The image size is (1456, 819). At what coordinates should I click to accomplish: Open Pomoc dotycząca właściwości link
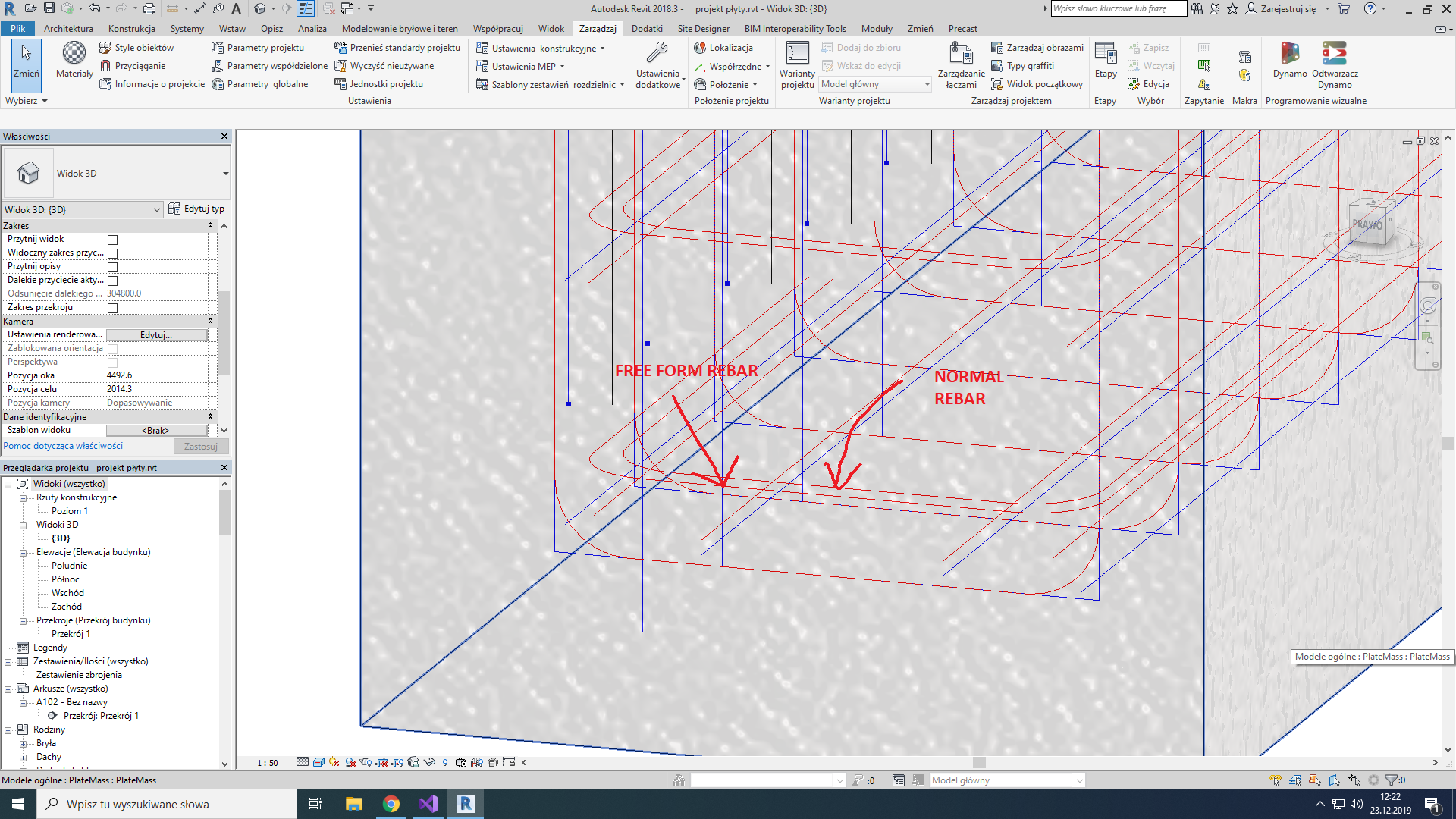(63, 446)
